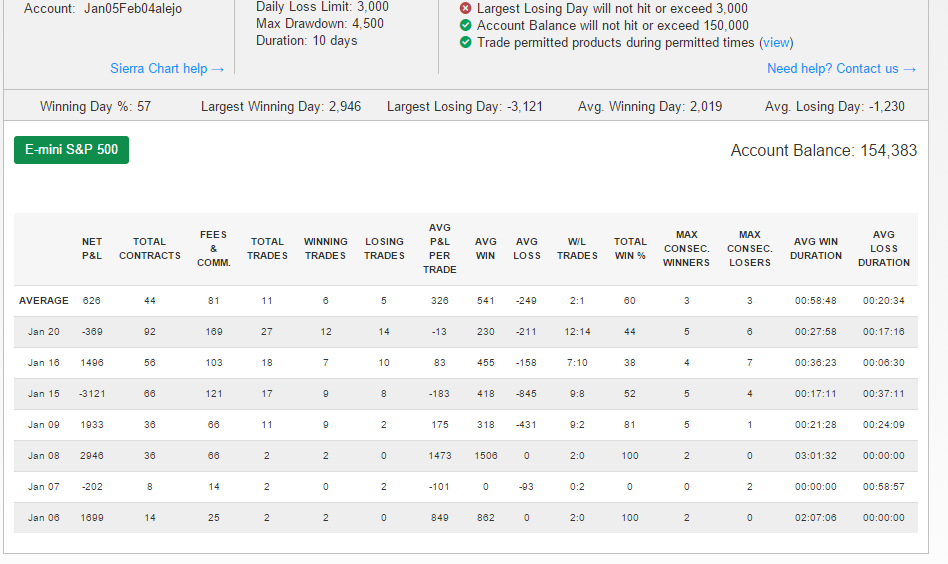
Task: Select the Jan 15 row date
Action: pos(44,394)
